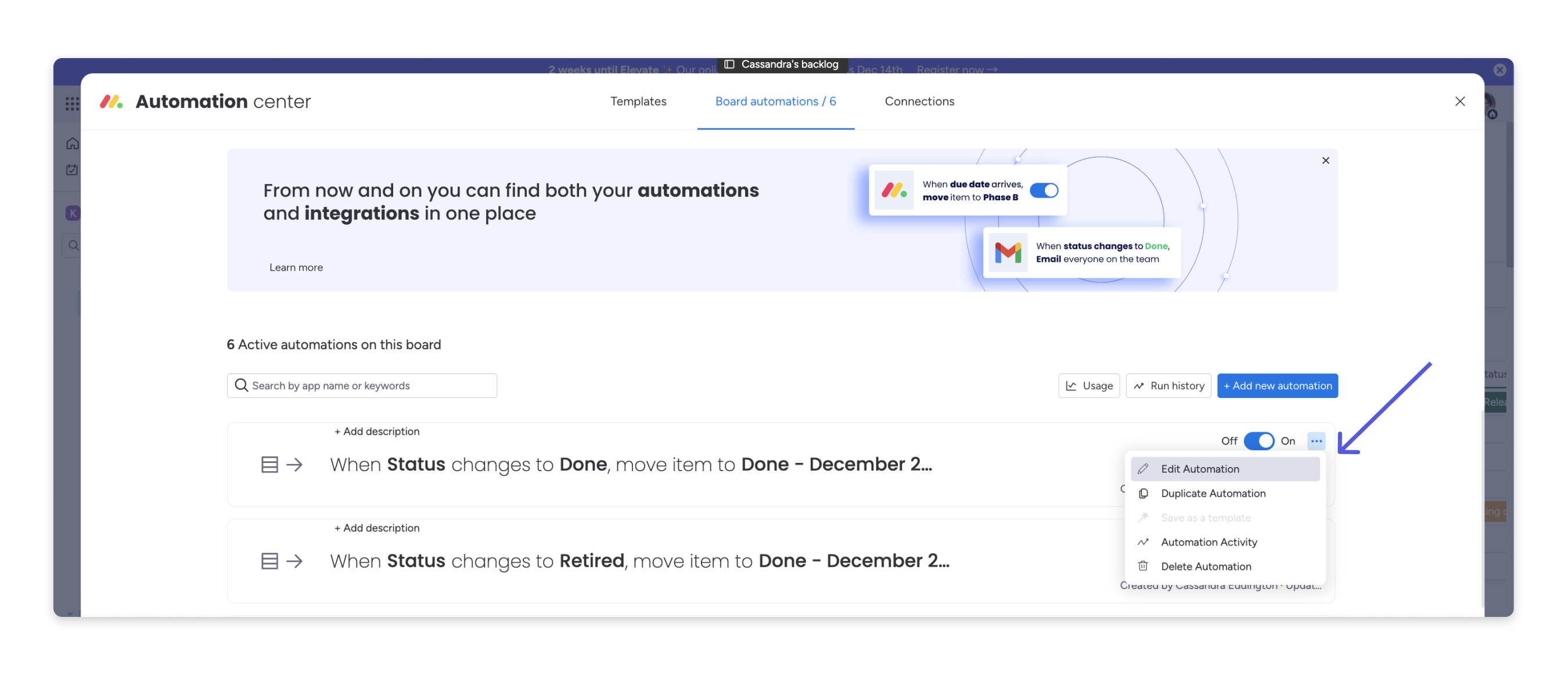Follow the Learn more link

point(296,267)
